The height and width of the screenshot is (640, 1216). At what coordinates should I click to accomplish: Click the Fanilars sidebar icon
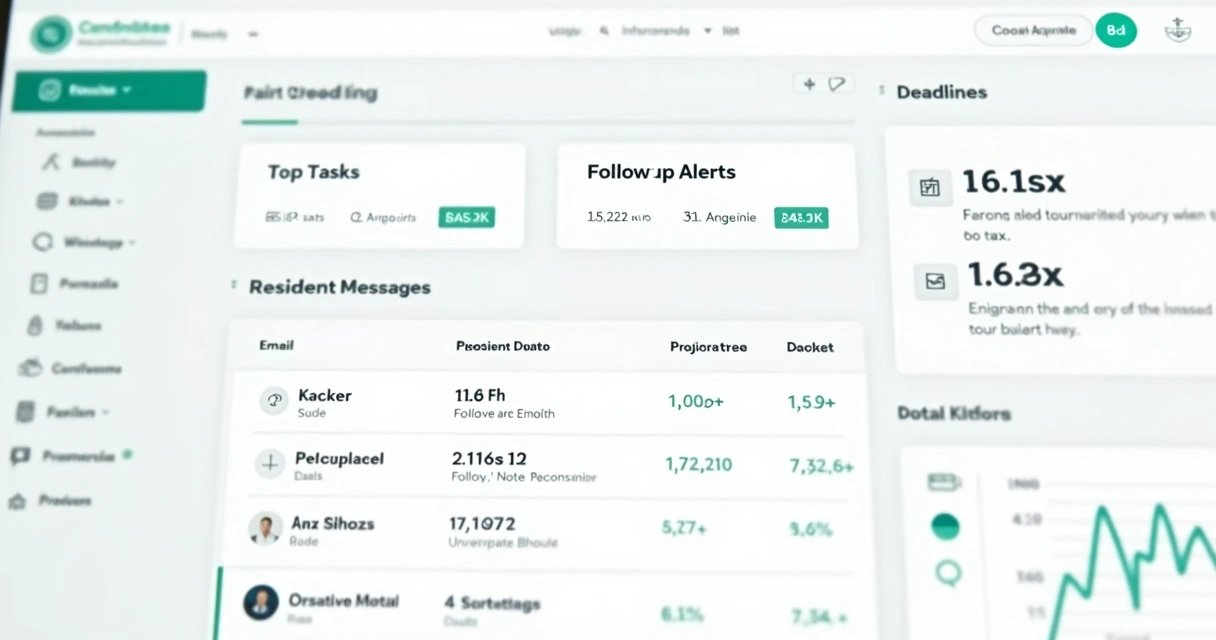(x=27, y=411)
